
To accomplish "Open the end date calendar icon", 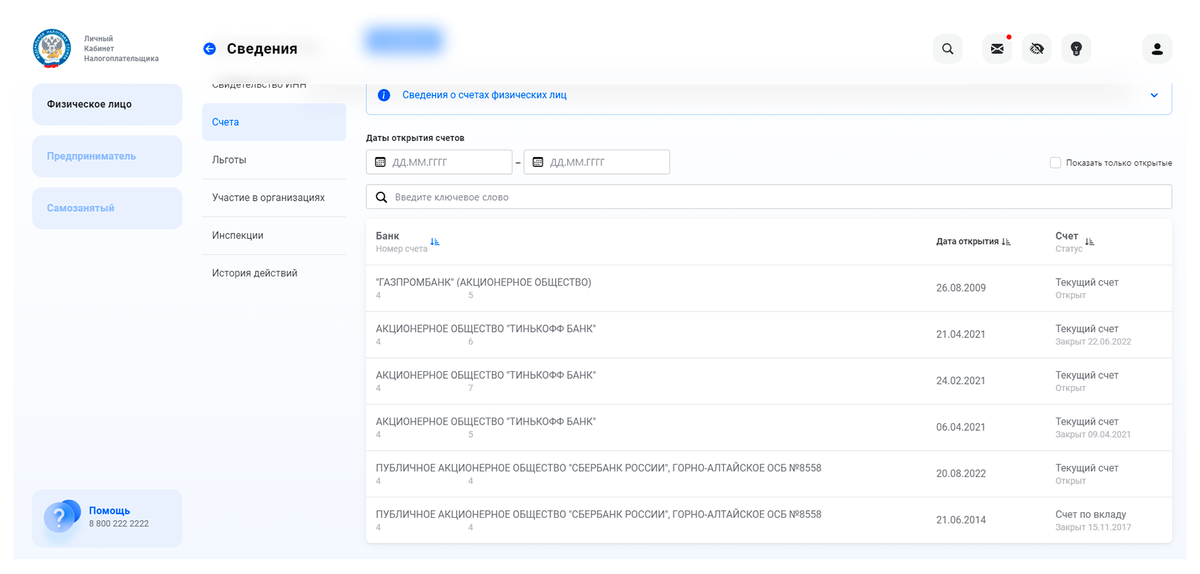I will [x=538, y=162].
